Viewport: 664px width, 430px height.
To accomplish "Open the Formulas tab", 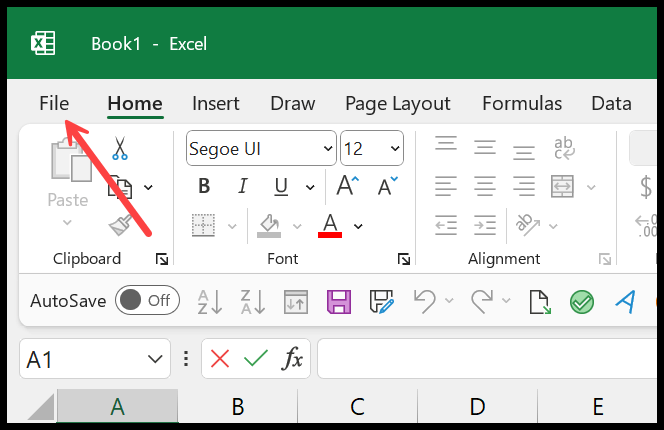I will [522, 103].
